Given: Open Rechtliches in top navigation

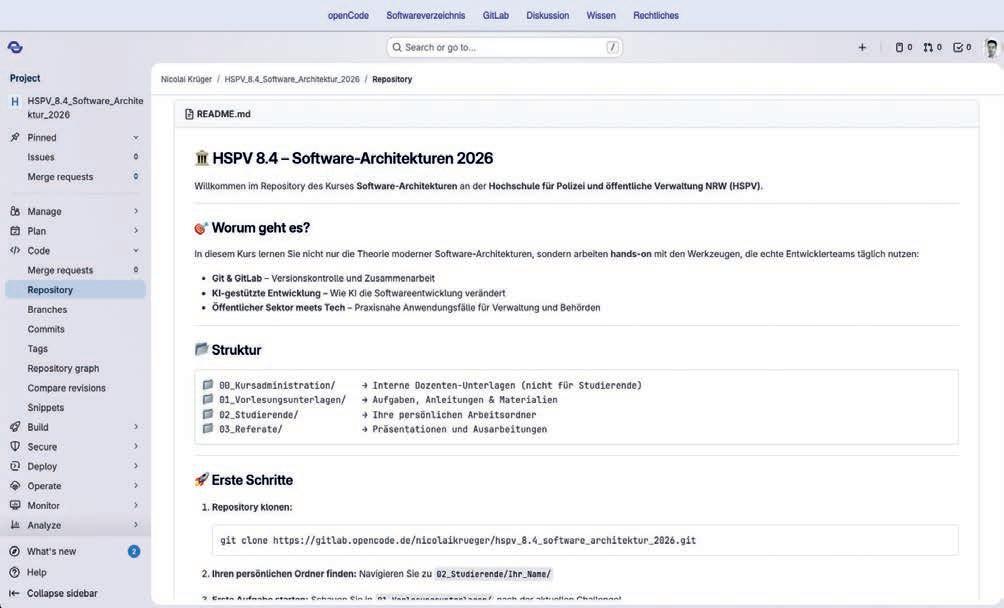Looking at the screenshot, I should click(x=656, y=15).
